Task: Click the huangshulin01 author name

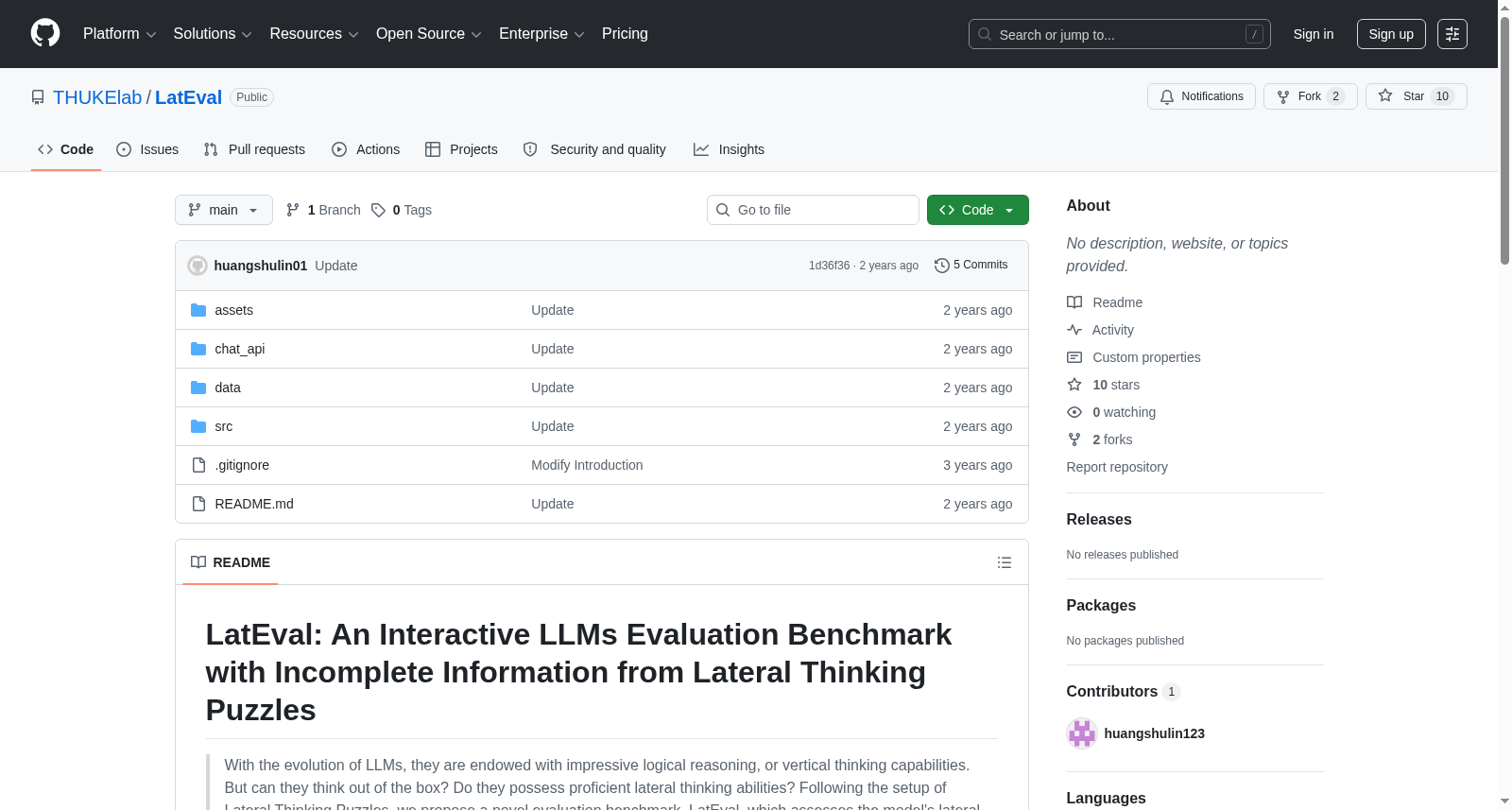Action: click(261, 266)
